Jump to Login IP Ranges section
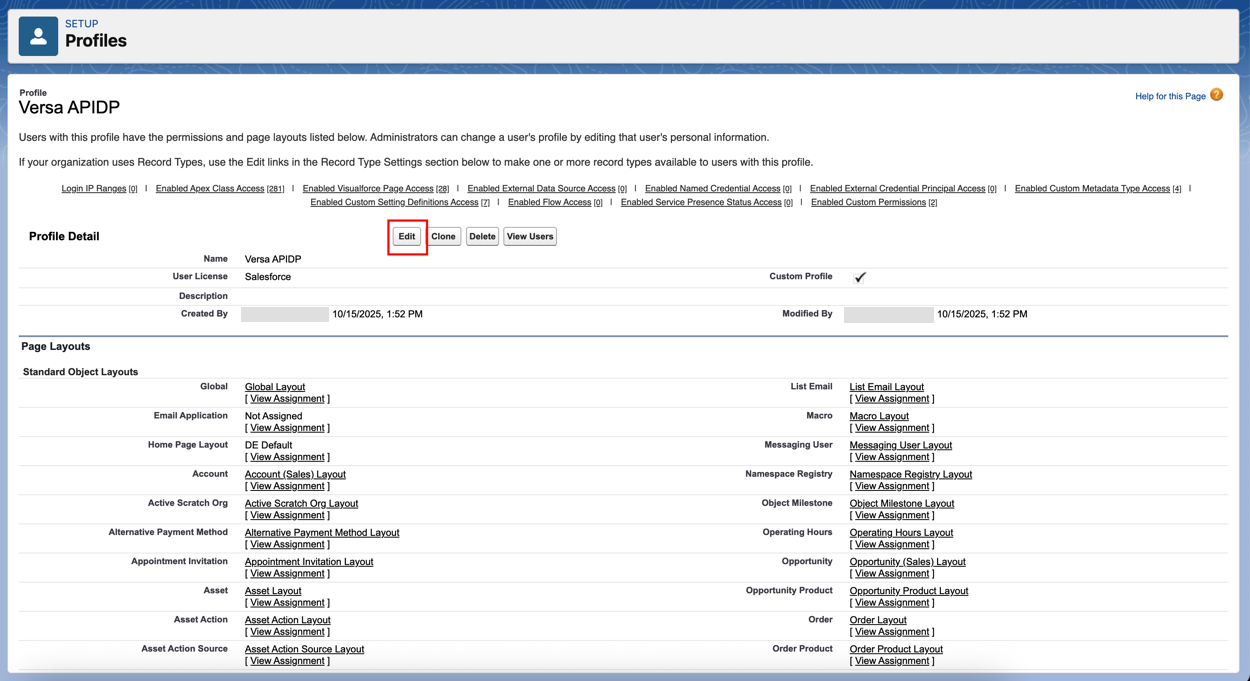1250x681 pixels. tap(94, 189)
